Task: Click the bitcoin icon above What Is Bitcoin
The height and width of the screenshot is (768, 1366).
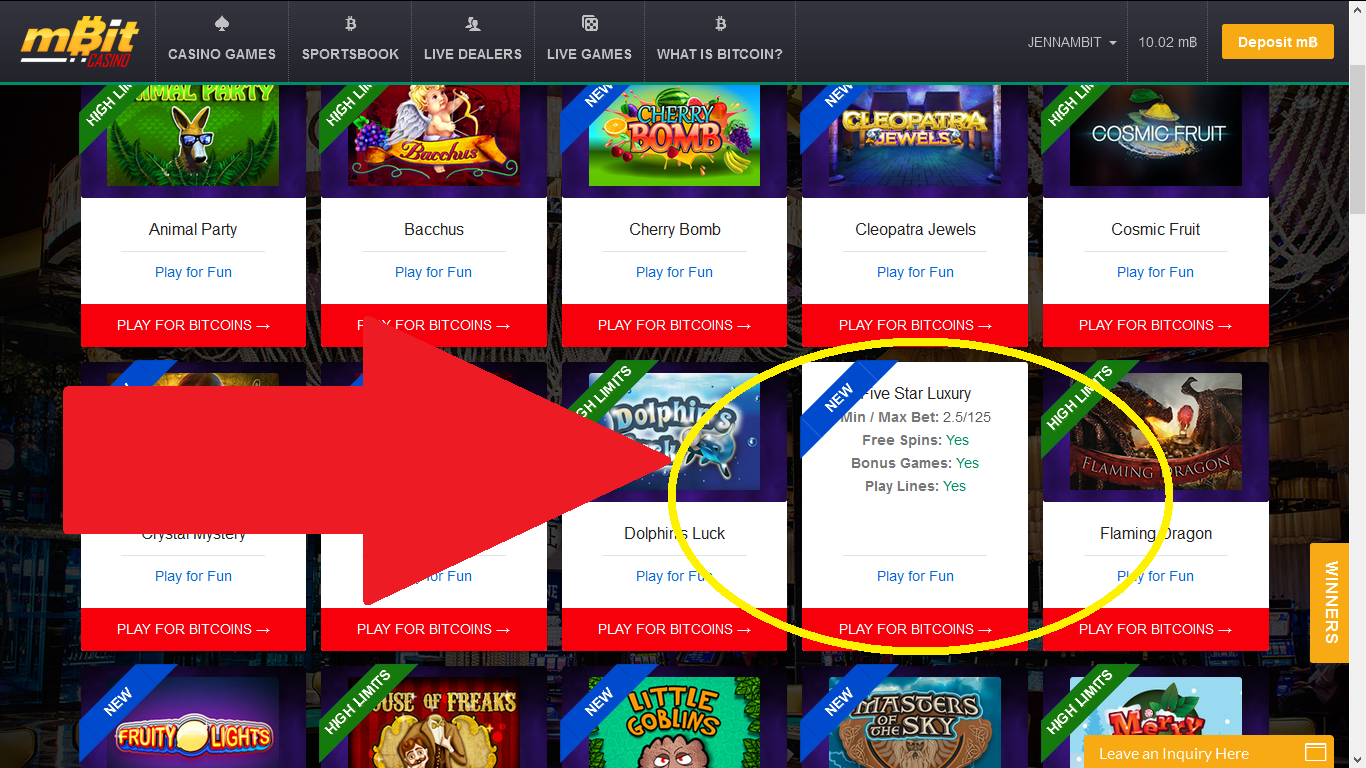Action: click(x=720, y=23)
